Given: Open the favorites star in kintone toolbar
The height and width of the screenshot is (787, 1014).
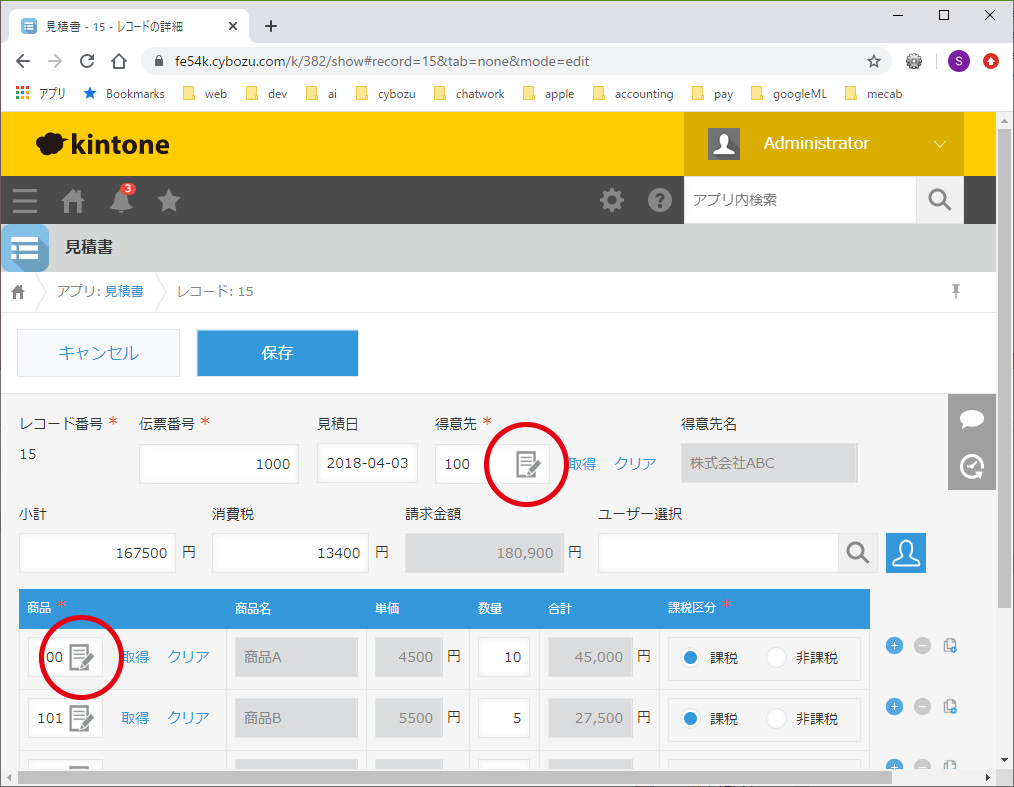Looking at the screenshot, I should pyautogui.click(x=169, y=201).
